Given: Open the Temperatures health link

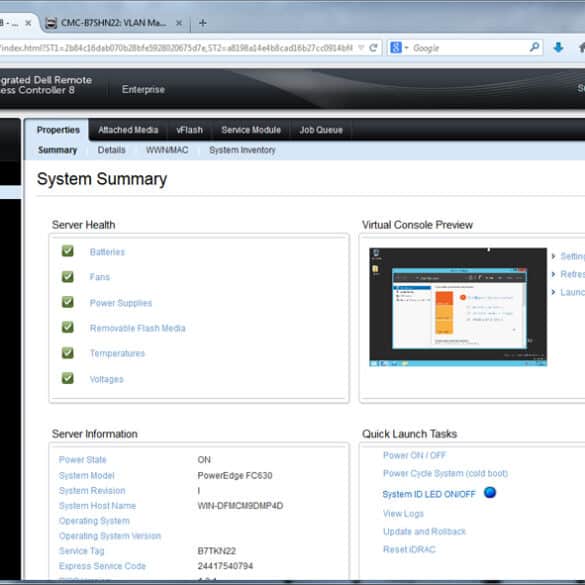Looking at the screenshot, I should coord(117,353).
